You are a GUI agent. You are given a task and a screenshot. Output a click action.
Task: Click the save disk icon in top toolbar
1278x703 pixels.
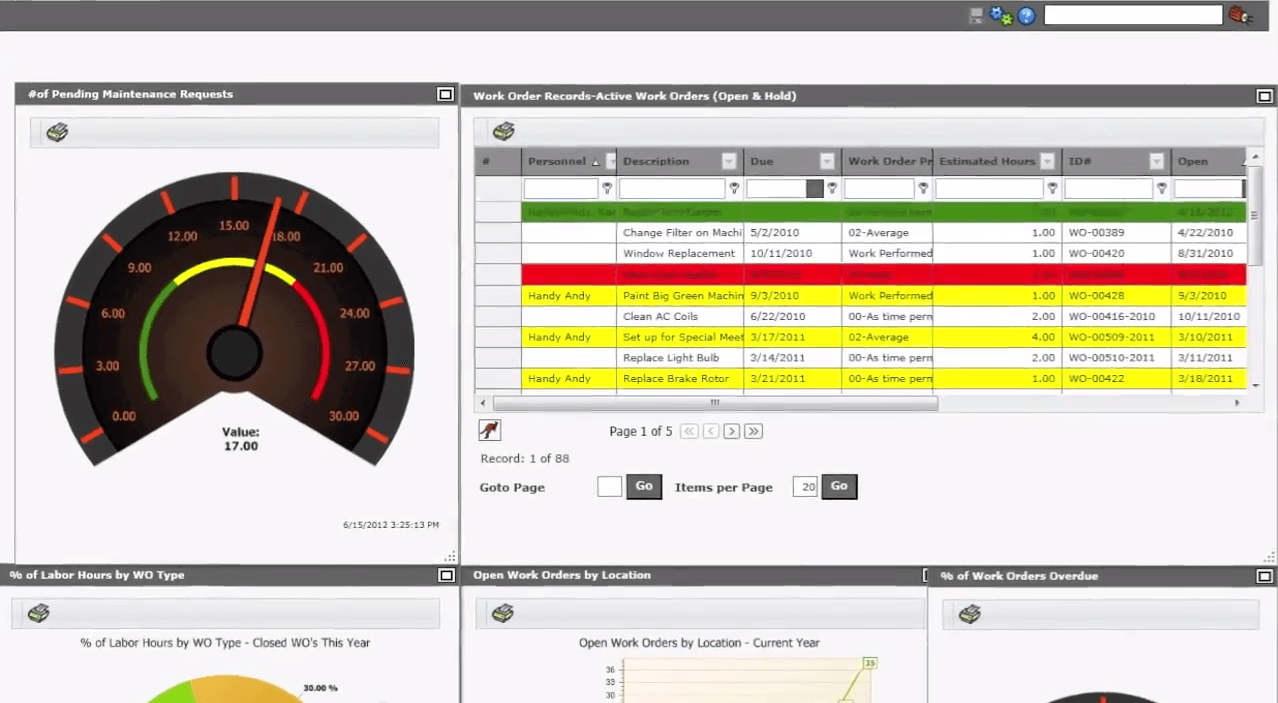(975, 15)
